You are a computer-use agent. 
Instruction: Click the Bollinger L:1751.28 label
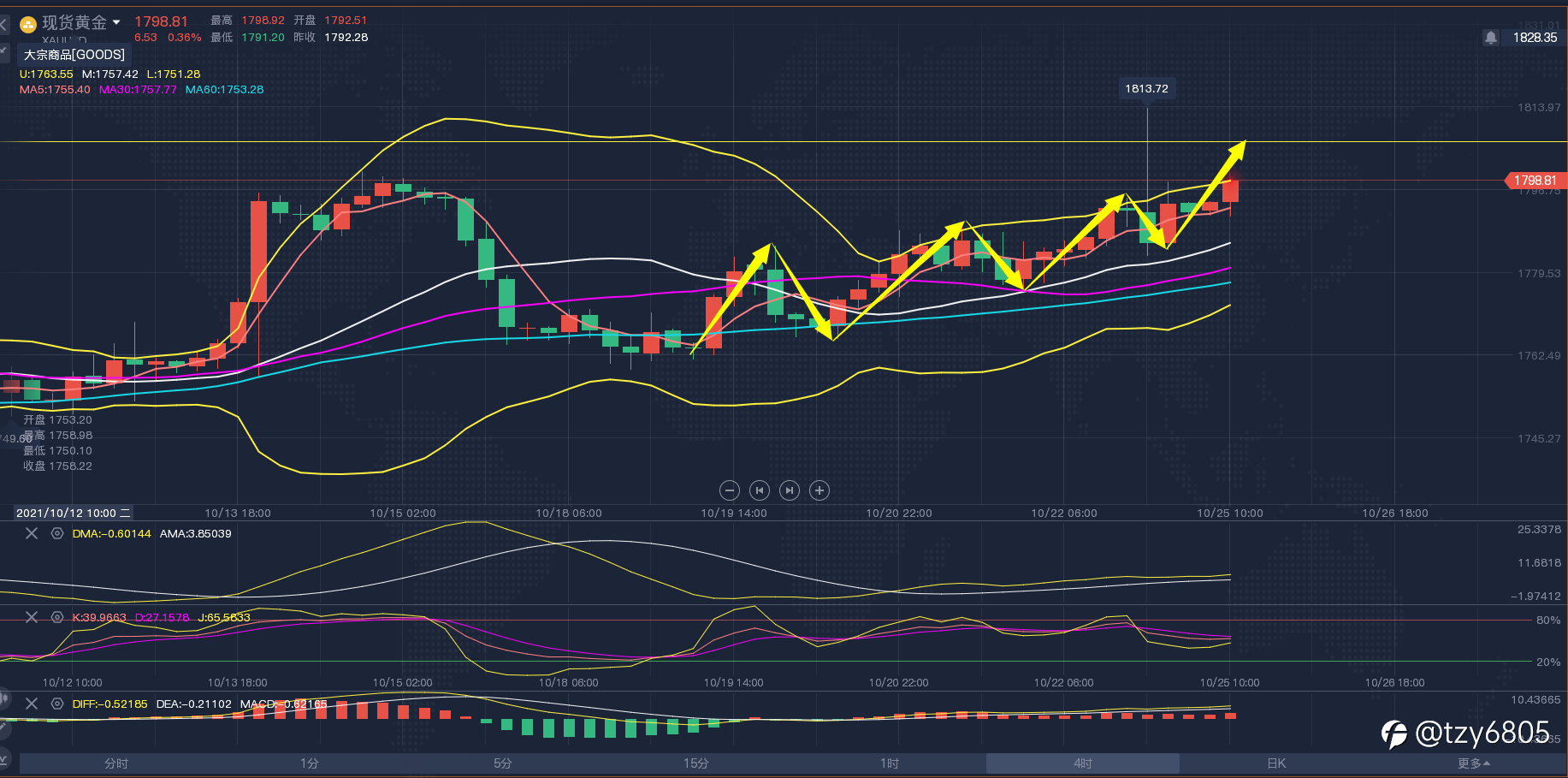click(x=174, y=74)
